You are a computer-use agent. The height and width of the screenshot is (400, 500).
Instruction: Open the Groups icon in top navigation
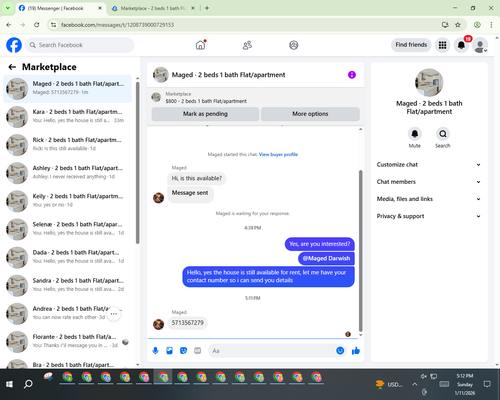(294, 45)
